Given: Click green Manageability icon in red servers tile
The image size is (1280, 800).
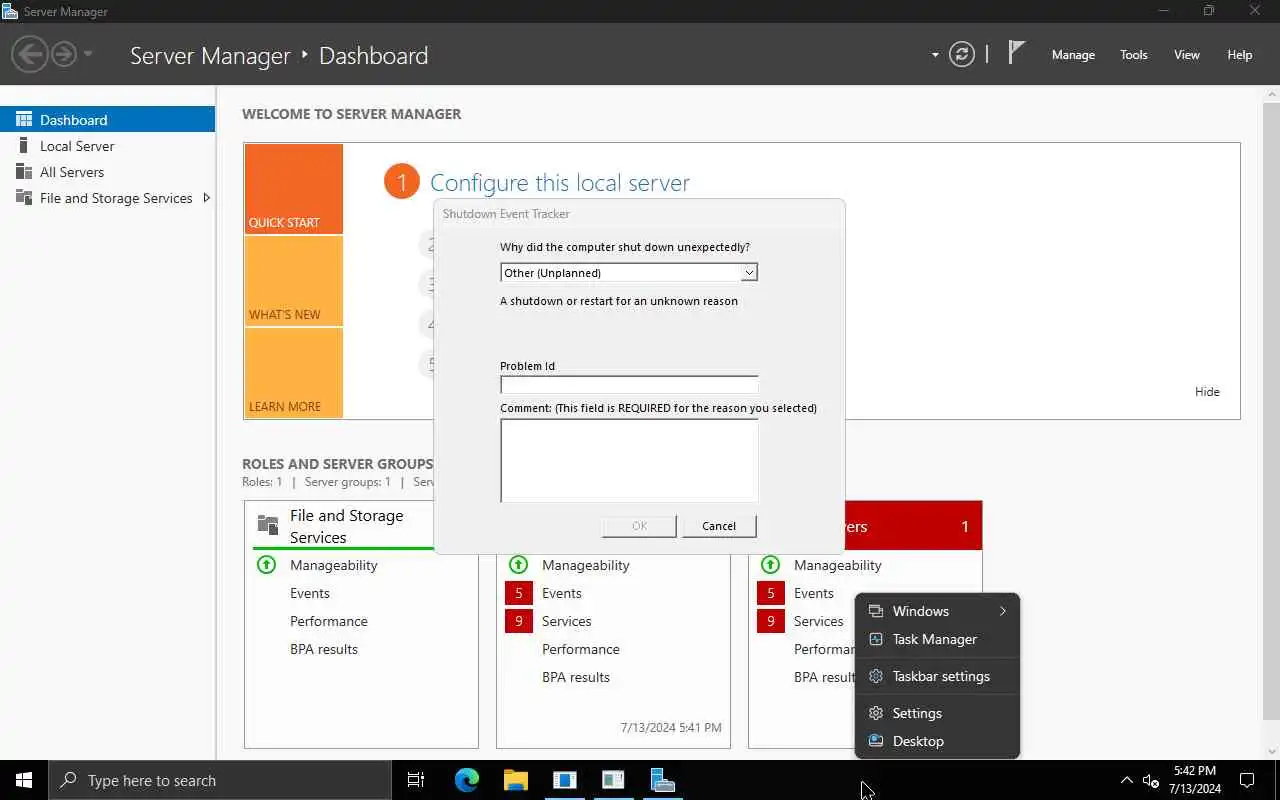Looking at the screenshot, I should click(x=770, y=565).
